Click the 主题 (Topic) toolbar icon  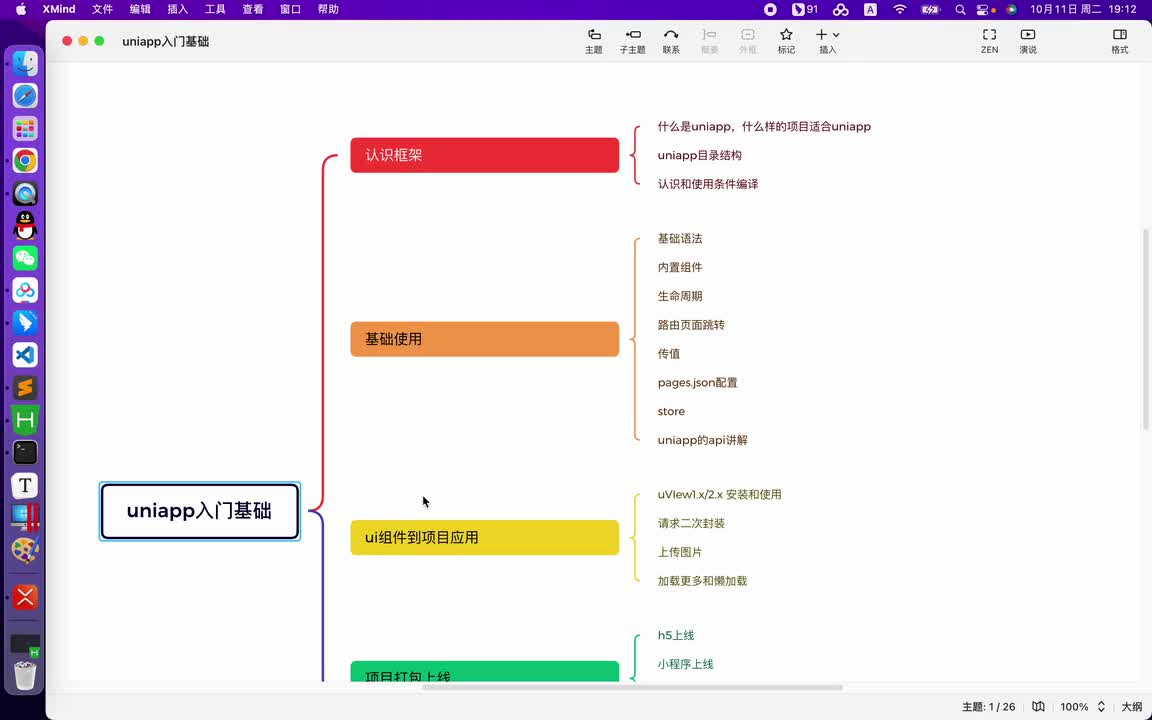coord(594,41)
